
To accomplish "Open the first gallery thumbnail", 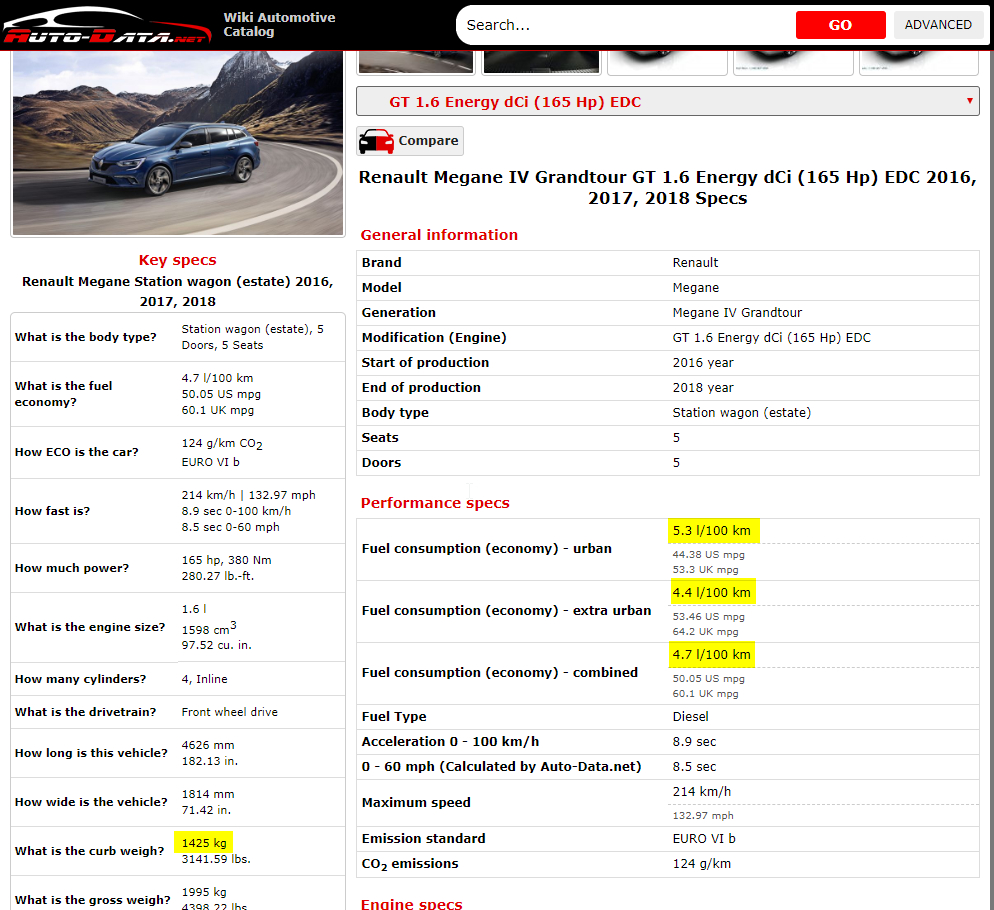I will [415, 62].
